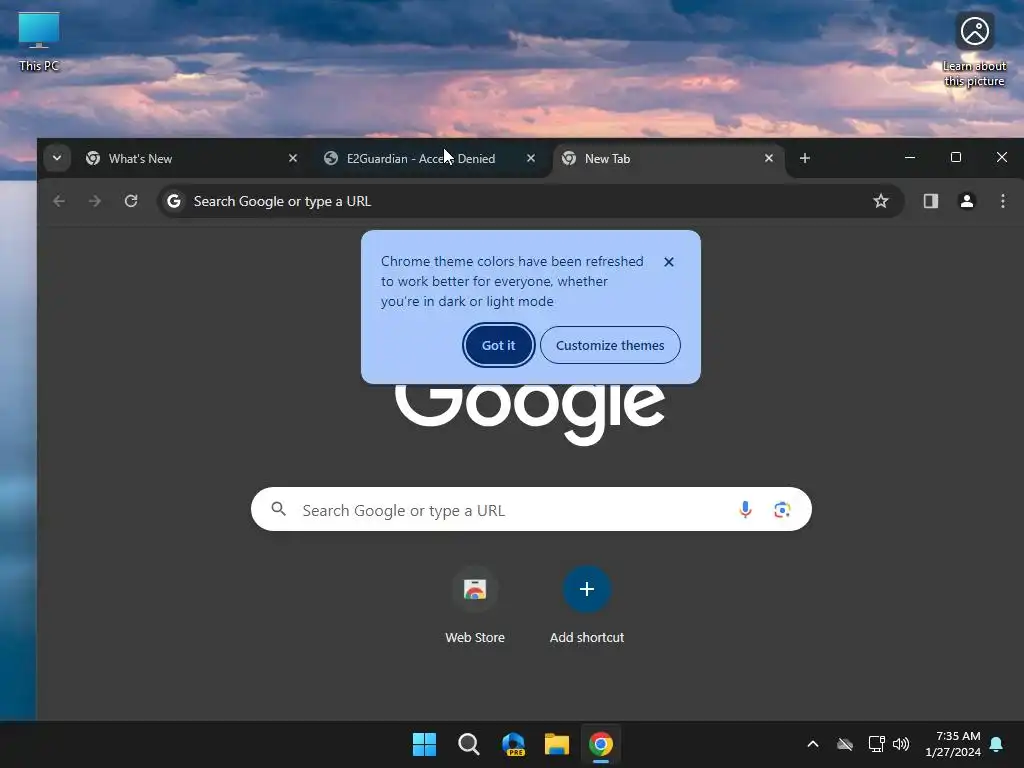Viewport: 1024px width, 768px height.
Task: Click Learn about this picture icon
Action: [974, 49]
